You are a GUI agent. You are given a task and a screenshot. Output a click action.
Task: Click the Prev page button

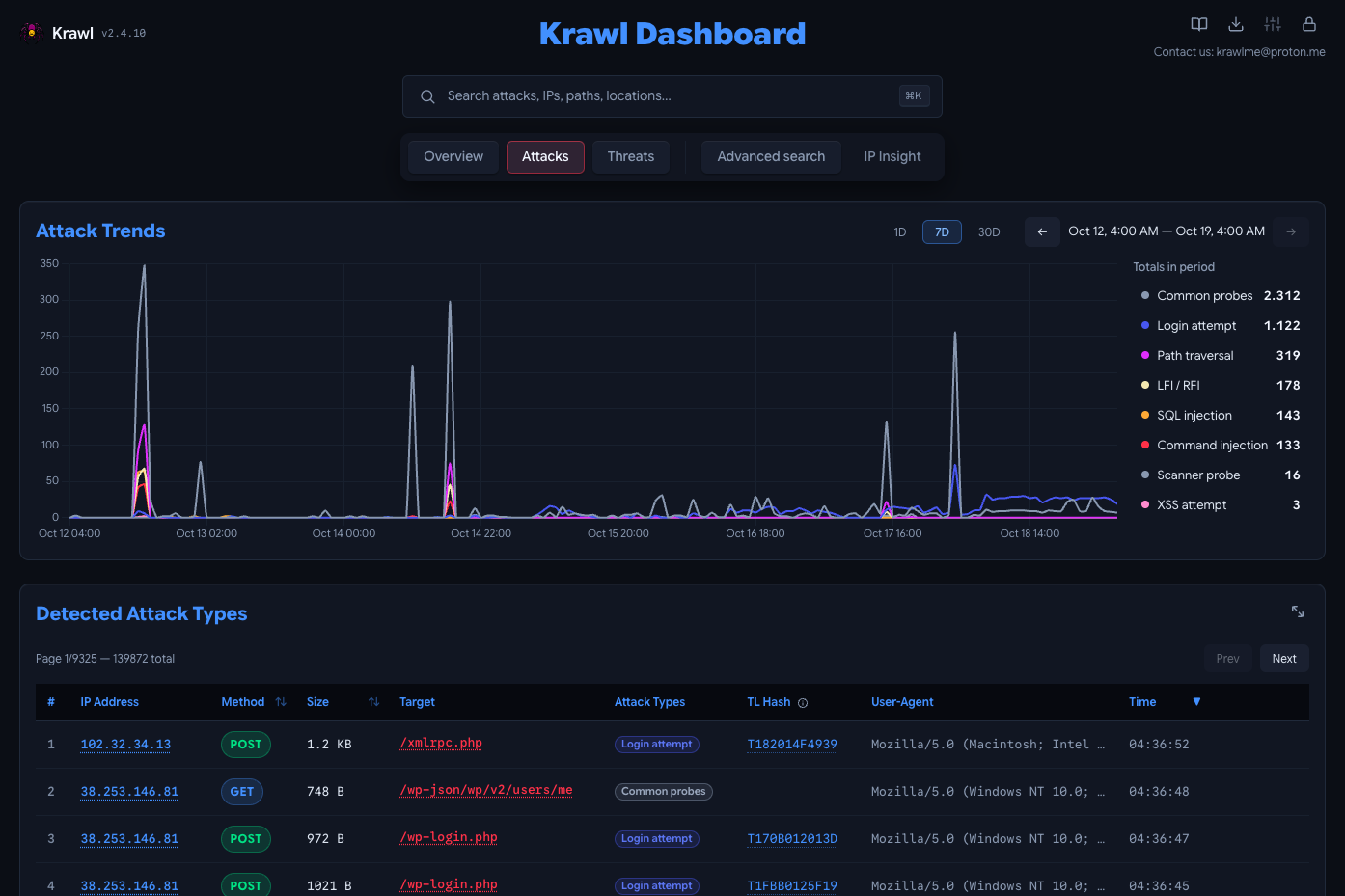[x=1227, y=659]
